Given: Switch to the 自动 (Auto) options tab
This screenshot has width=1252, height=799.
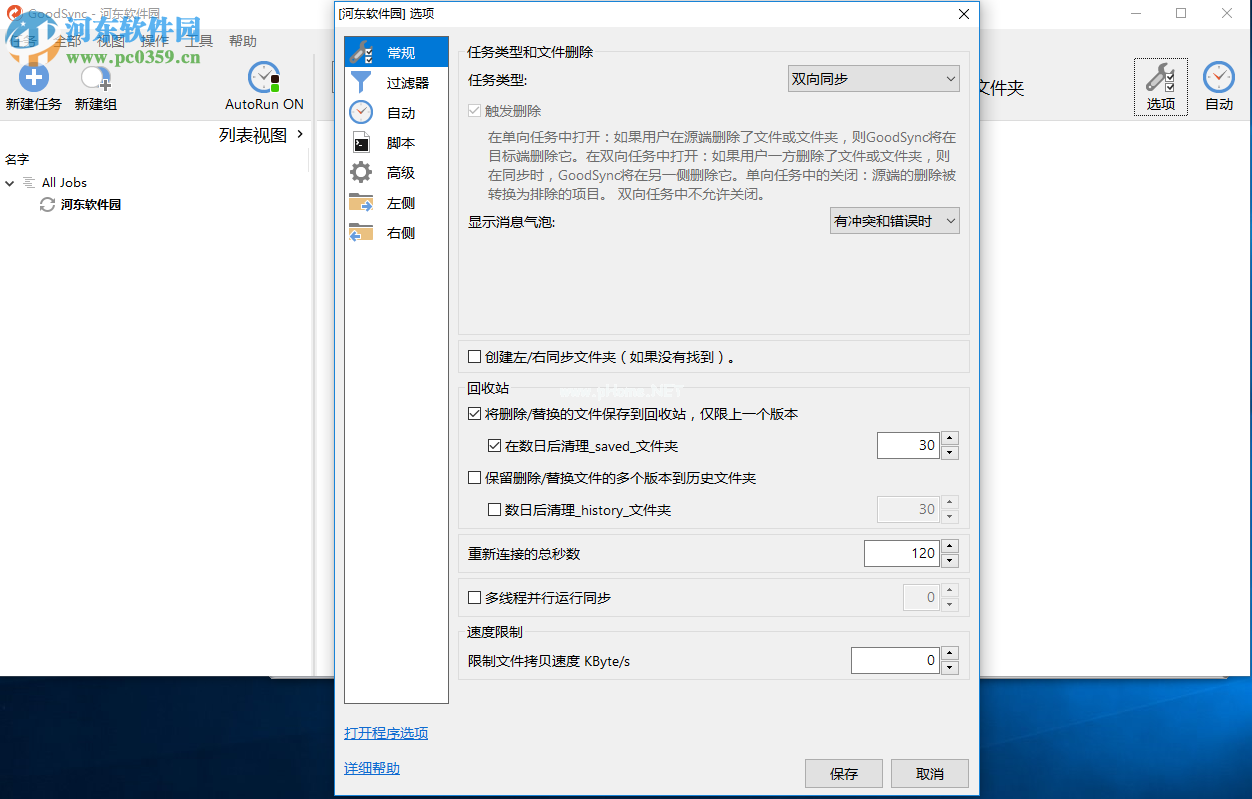Looking at the screenshot, I should [x=400, y=113].
